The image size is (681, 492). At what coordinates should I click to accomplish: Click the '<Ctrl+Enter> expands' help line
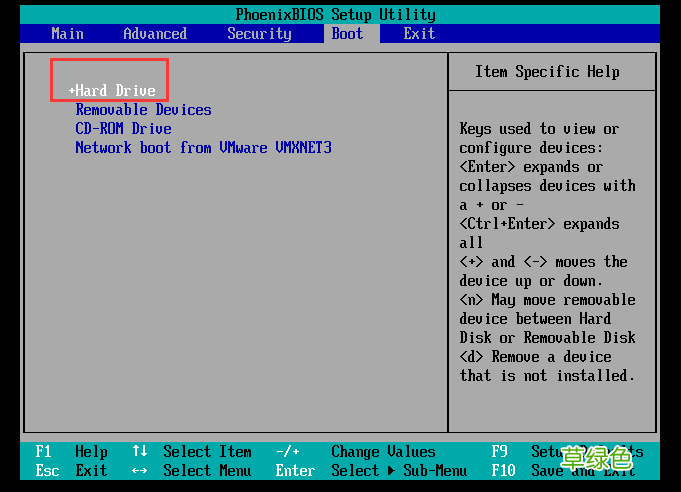click(x=539, y=224)
